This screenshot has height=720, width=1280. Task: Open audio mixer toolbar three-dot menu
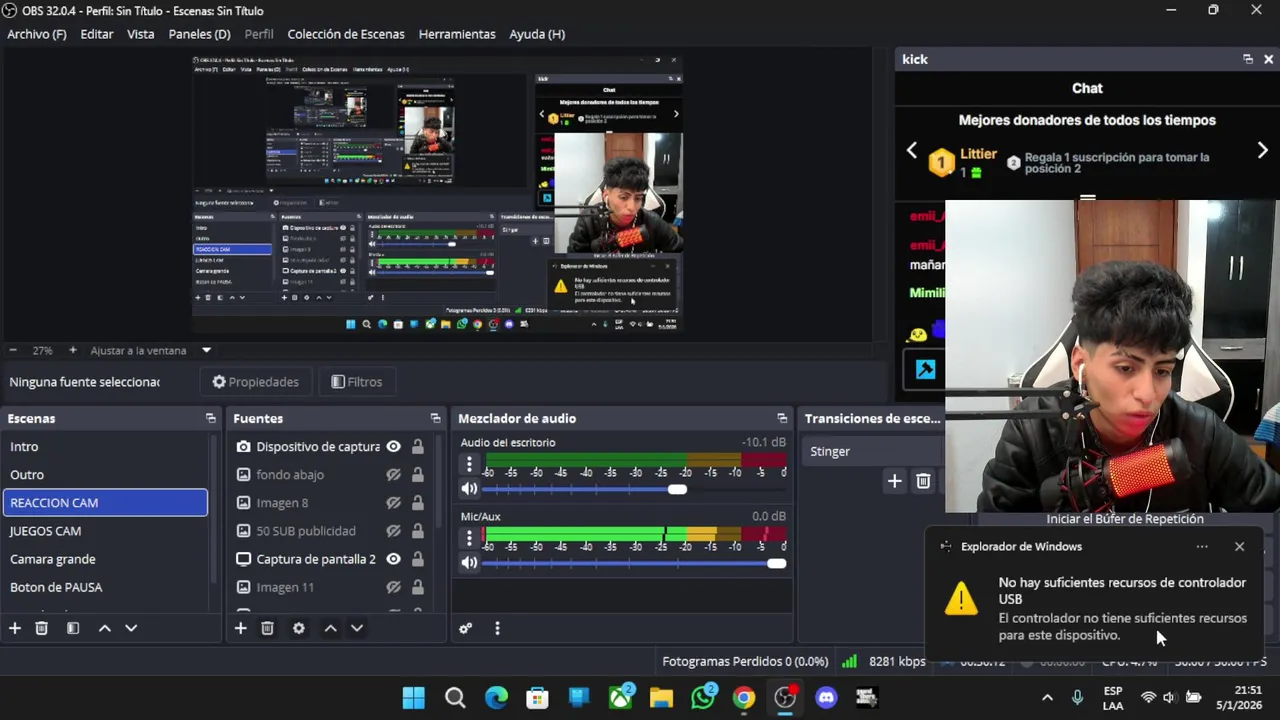tap(497, 628)
